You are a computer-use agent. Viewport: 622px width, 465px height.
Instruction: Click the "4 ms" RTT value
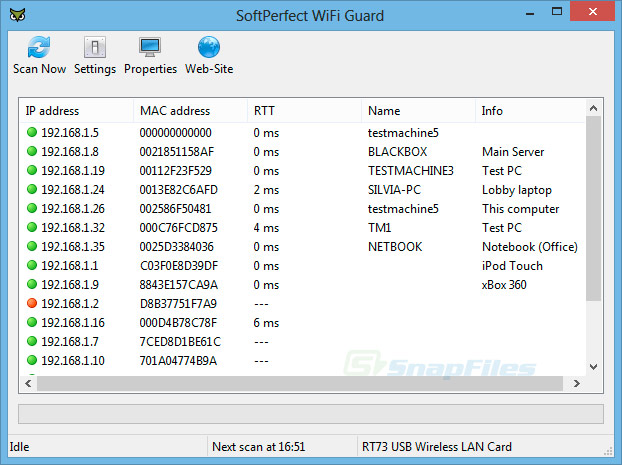[x=266, y=228]
